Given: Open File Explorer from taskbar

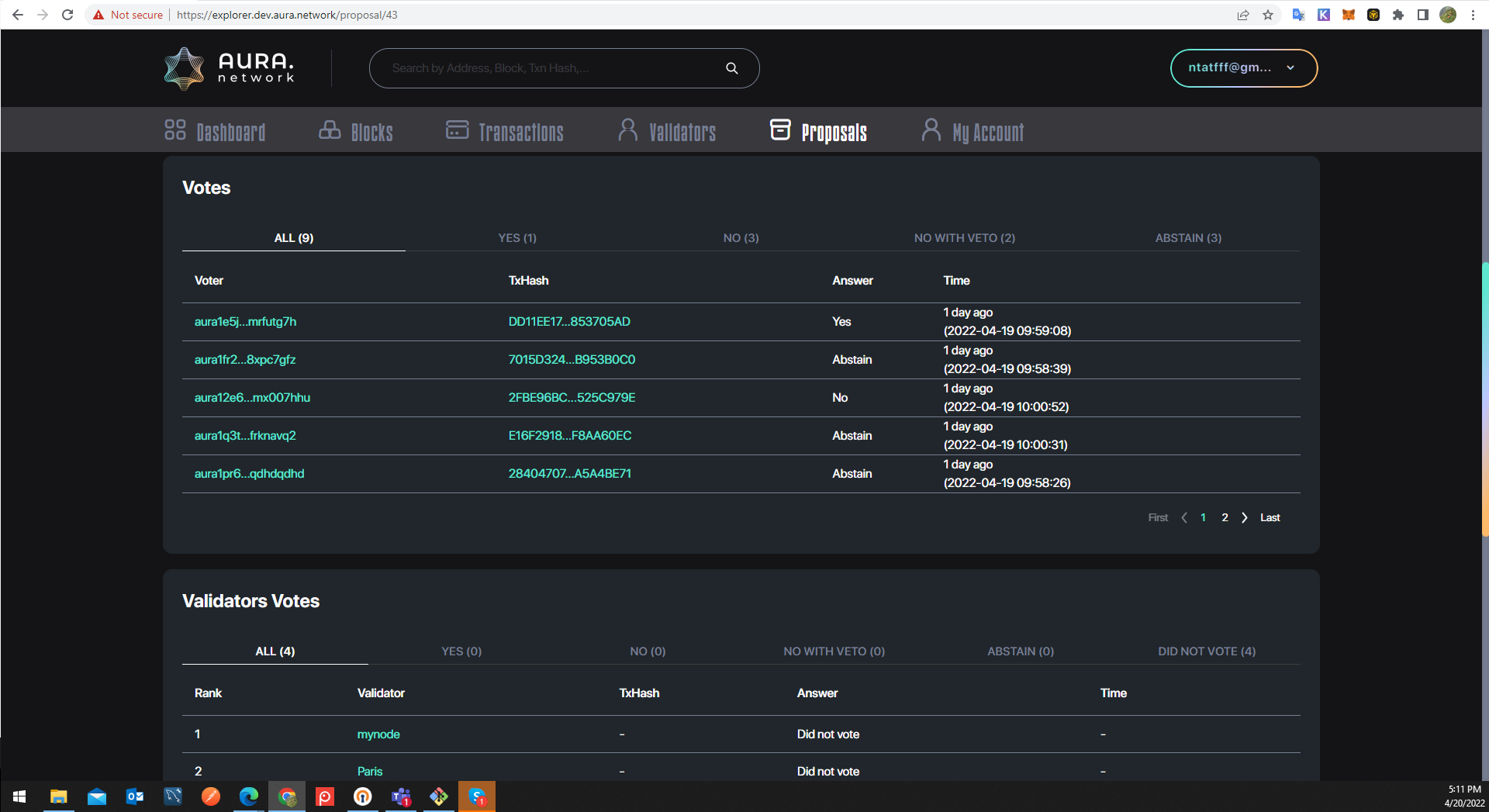Looking at the screenshot, I should point(59,796).
